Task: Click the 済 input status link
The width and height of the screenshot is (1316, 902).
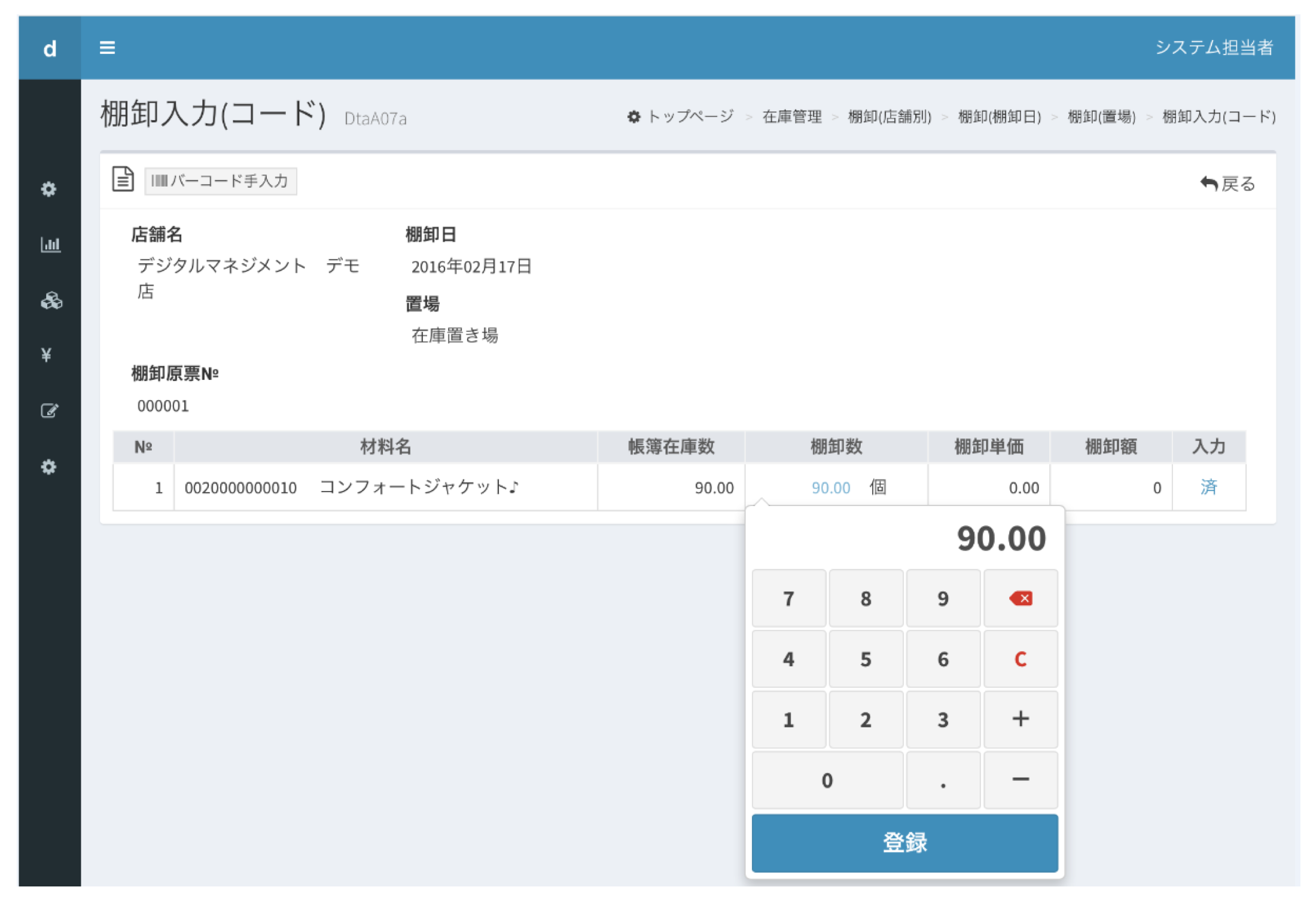Action: (1209, 487)
